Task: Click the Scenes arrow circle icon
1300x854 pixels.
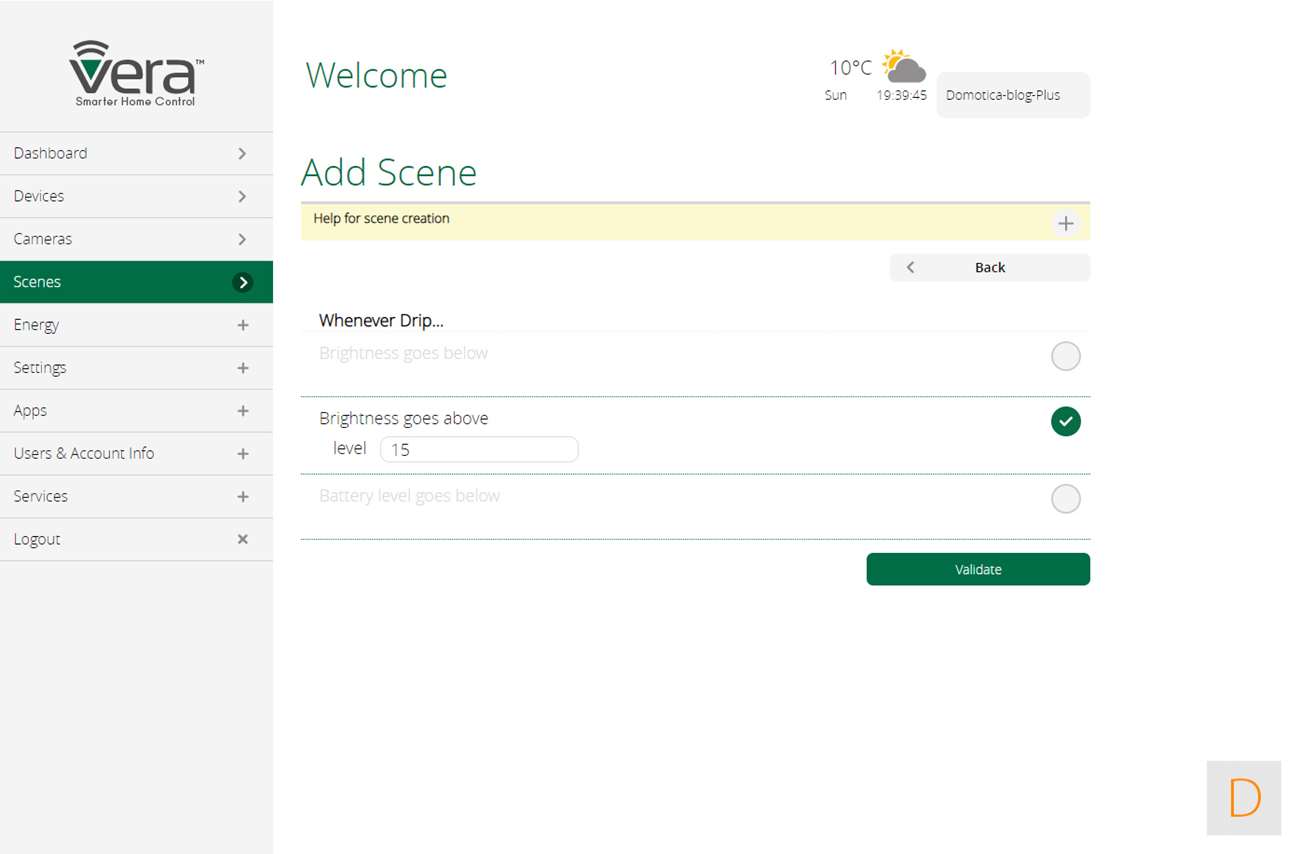Action: [242, 282]
